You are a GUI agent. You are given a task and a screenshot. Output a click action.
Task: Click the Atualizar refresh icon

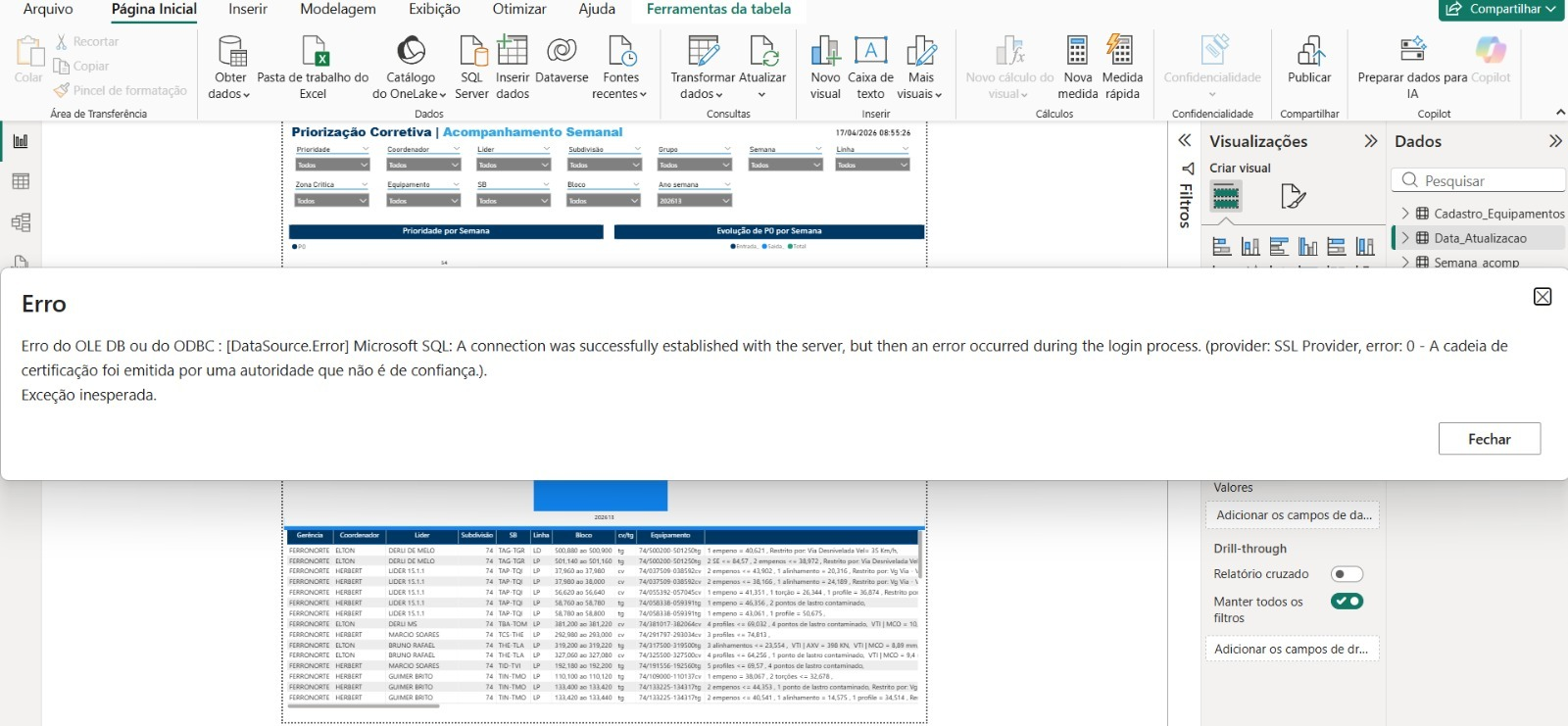[762, 51]
